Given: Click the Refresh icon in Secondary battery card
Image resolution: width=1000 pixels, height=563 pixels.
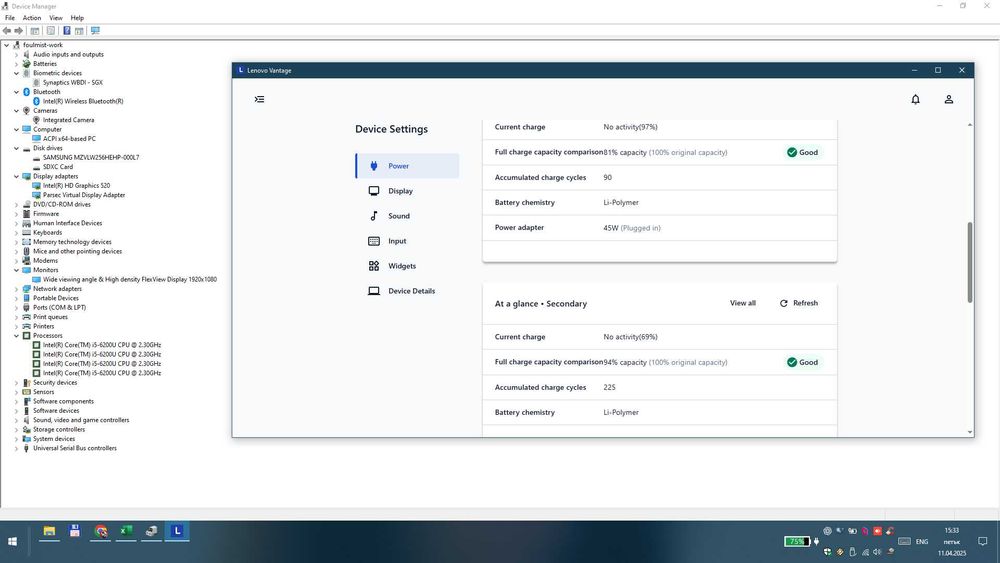Looking at the screenshot, I should [783, 303].
